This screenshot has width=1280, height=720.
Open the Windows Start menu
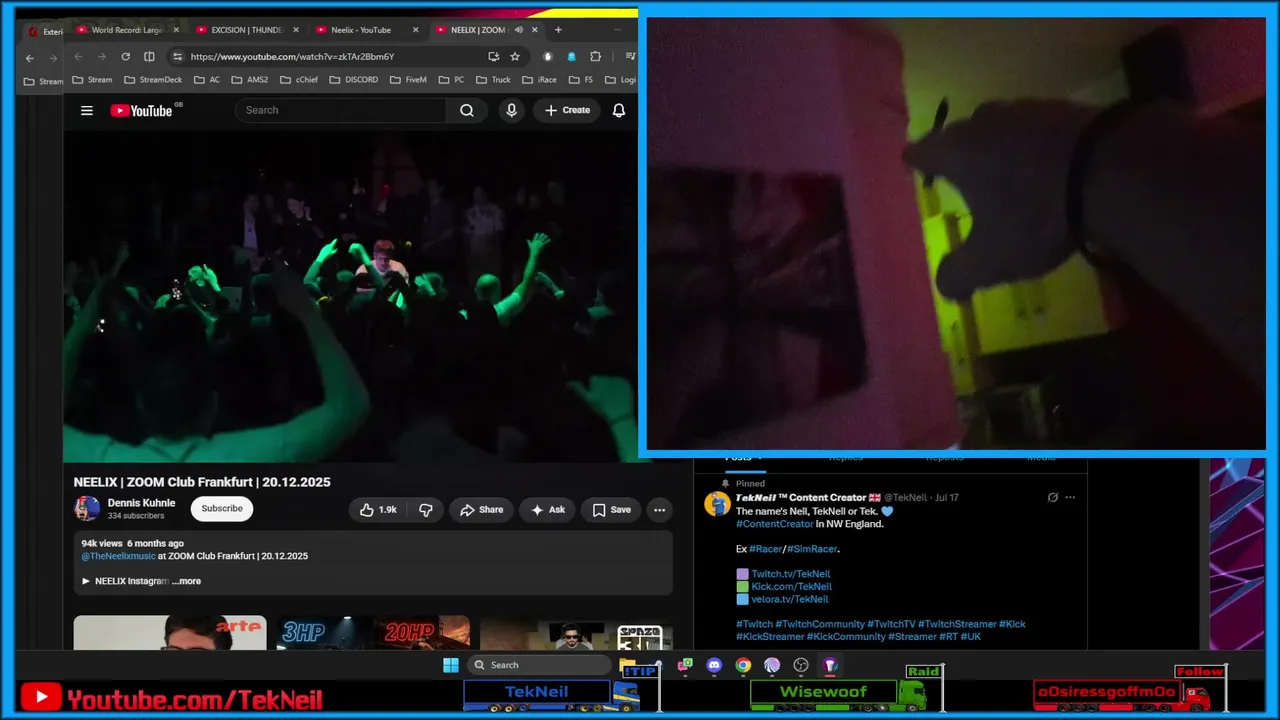451,665
